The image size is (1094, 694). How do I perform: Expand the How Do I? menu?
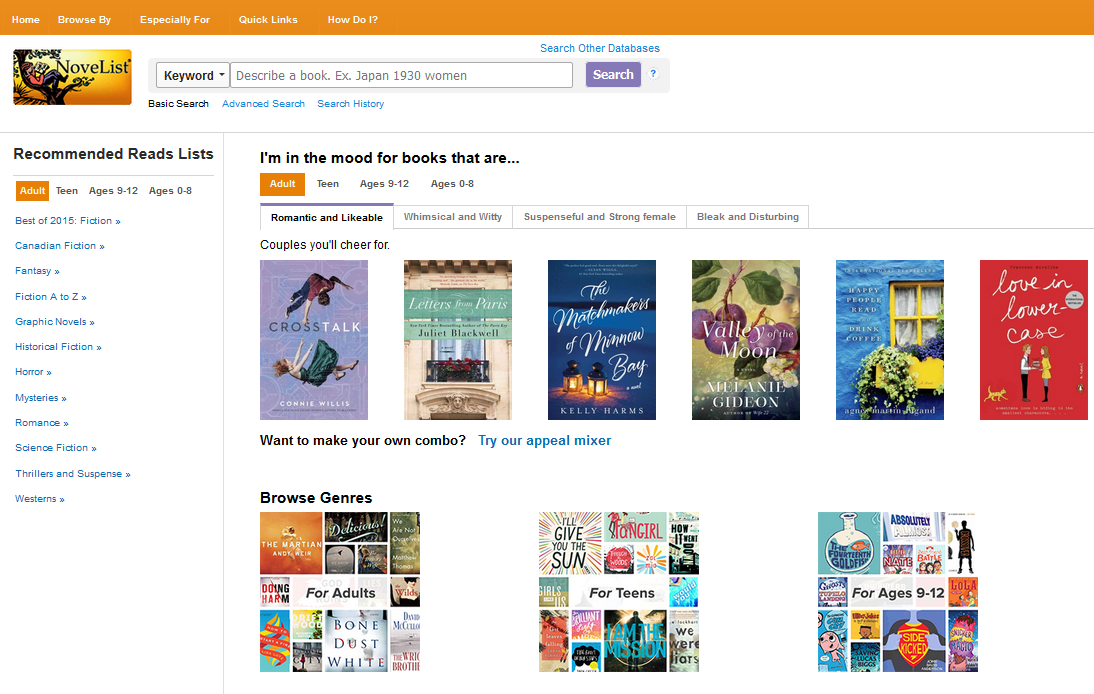(353, 19)
